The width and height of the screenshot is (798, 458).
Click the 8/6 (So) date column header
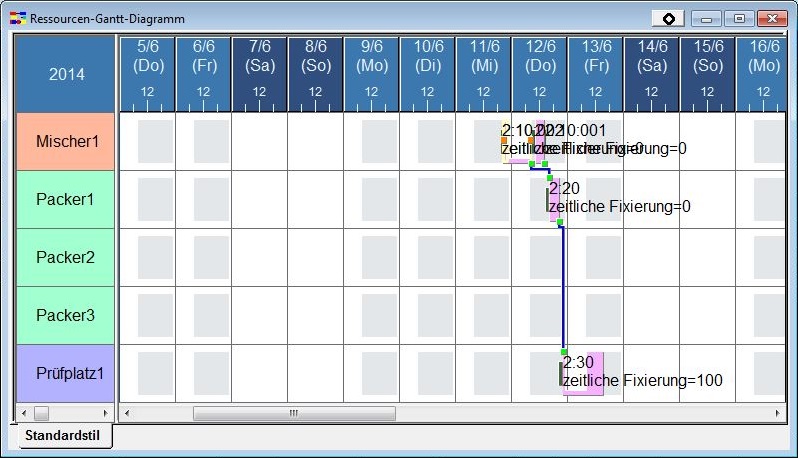point(316,74)
